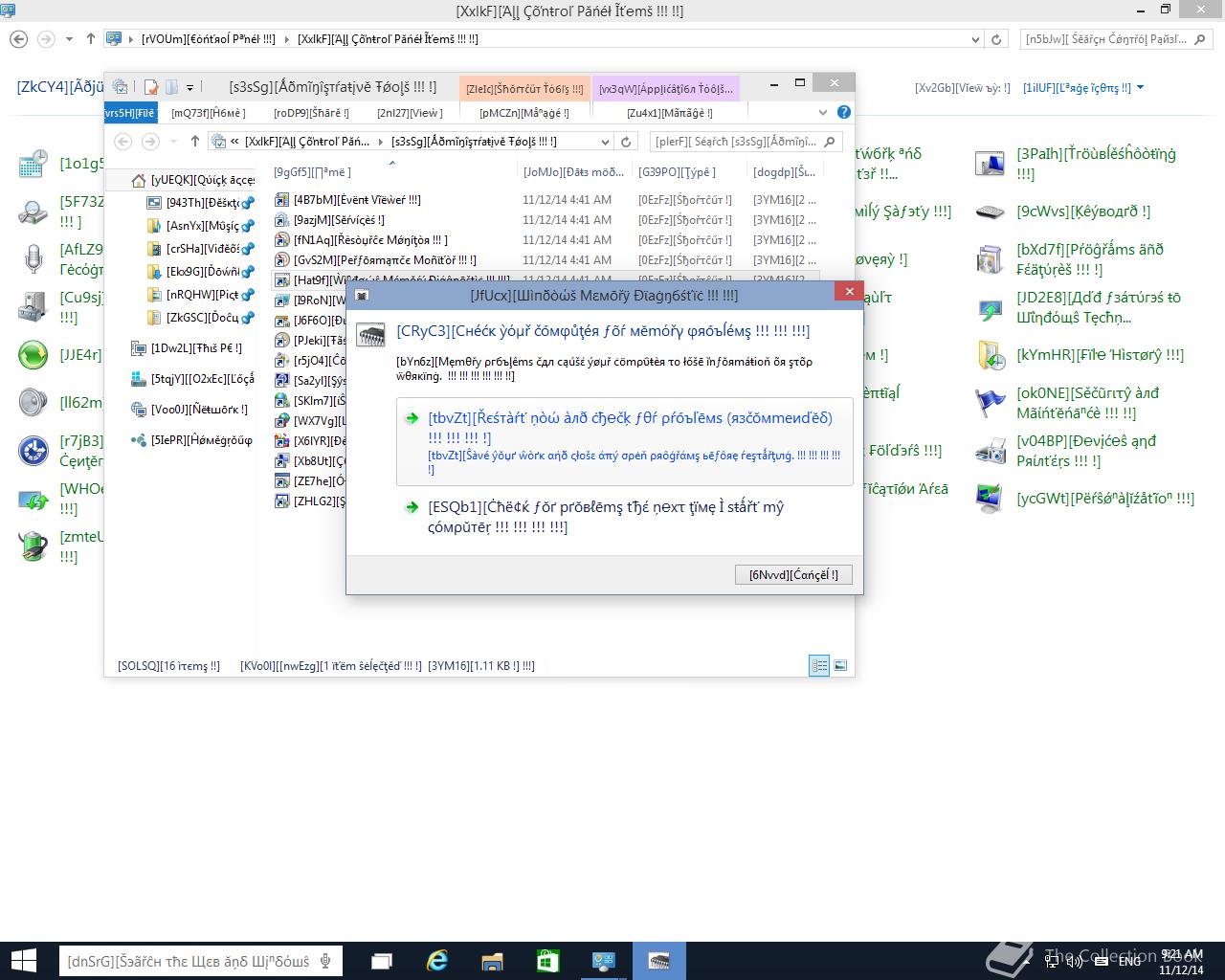Image resolution: width=1225 pixels, height=980 pixels.
Task: Go up one level in Control Panel
Action: 91,39
